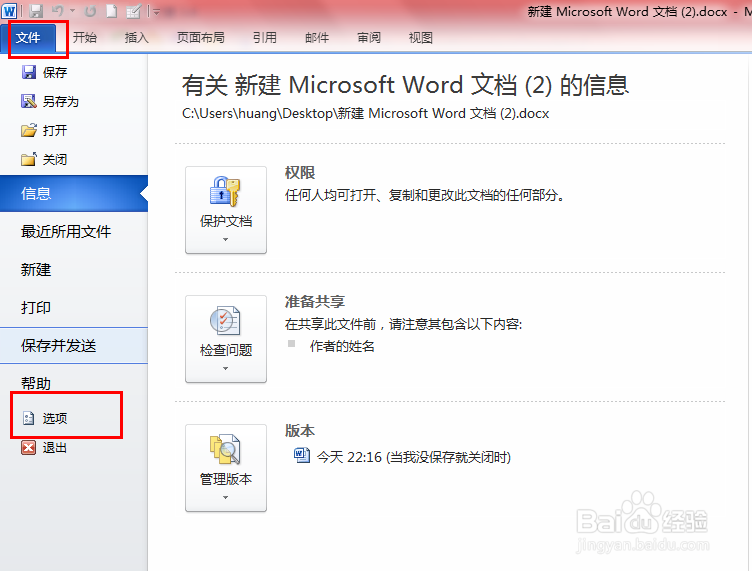The image size is (752, 571).
Task: Switch to the 插入 (Insert) ribbon tab
Action: pyautogui.click(x=137, y=37)
